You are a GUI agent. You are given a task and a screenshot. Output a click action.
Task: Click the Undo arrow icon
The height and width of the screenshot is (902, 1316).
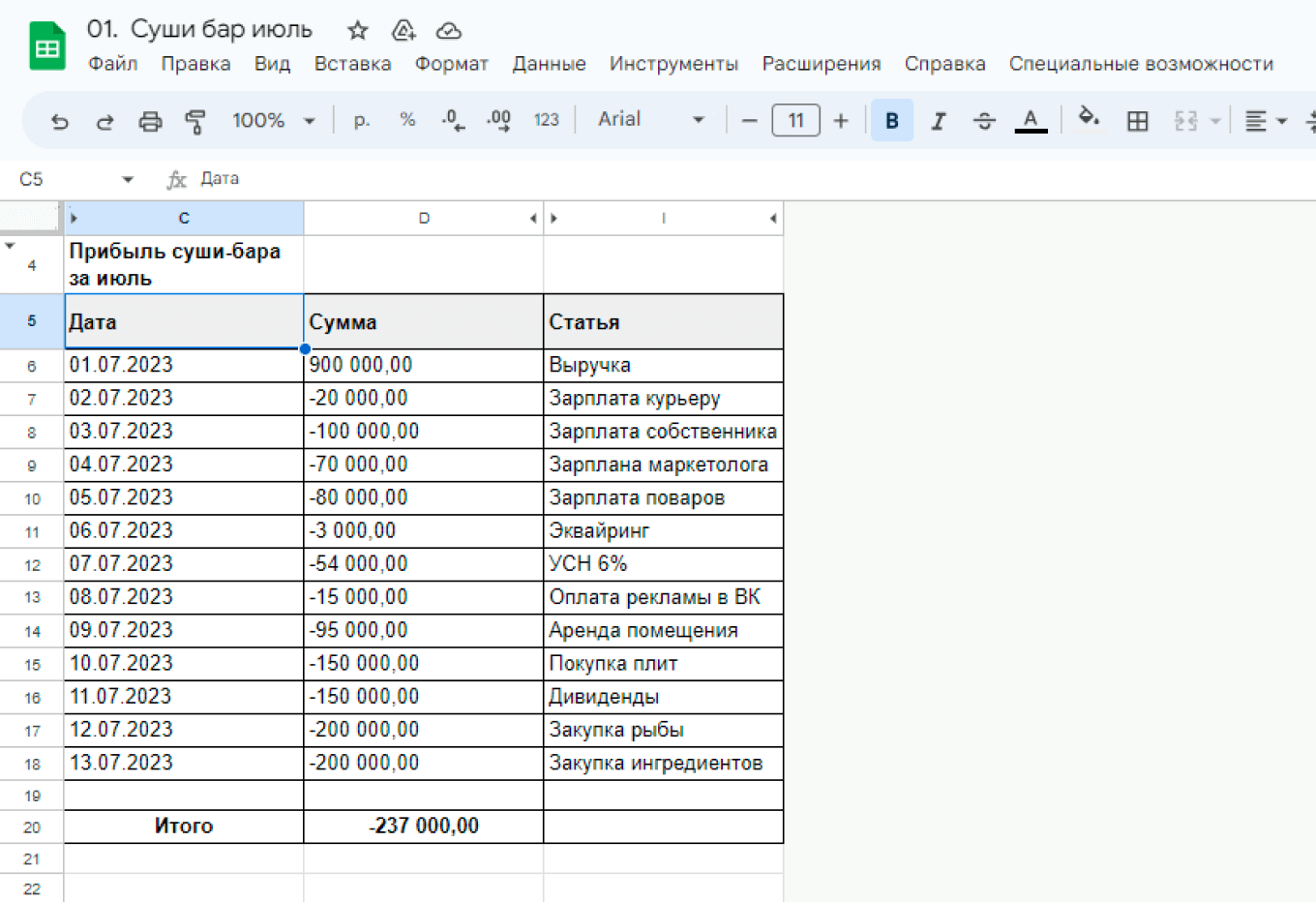60,121
